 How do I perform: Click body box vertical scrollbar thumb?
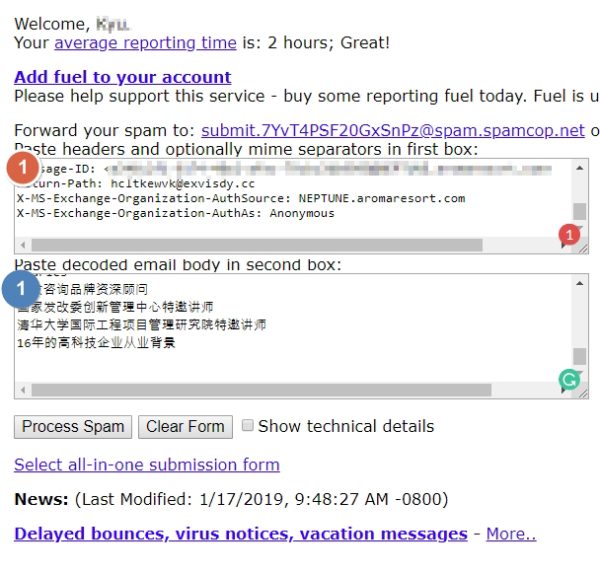[580, 356]
